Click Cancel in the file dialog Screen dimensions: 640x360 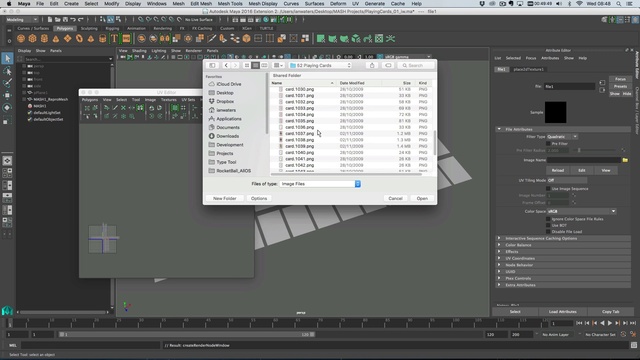click(395, 198)
